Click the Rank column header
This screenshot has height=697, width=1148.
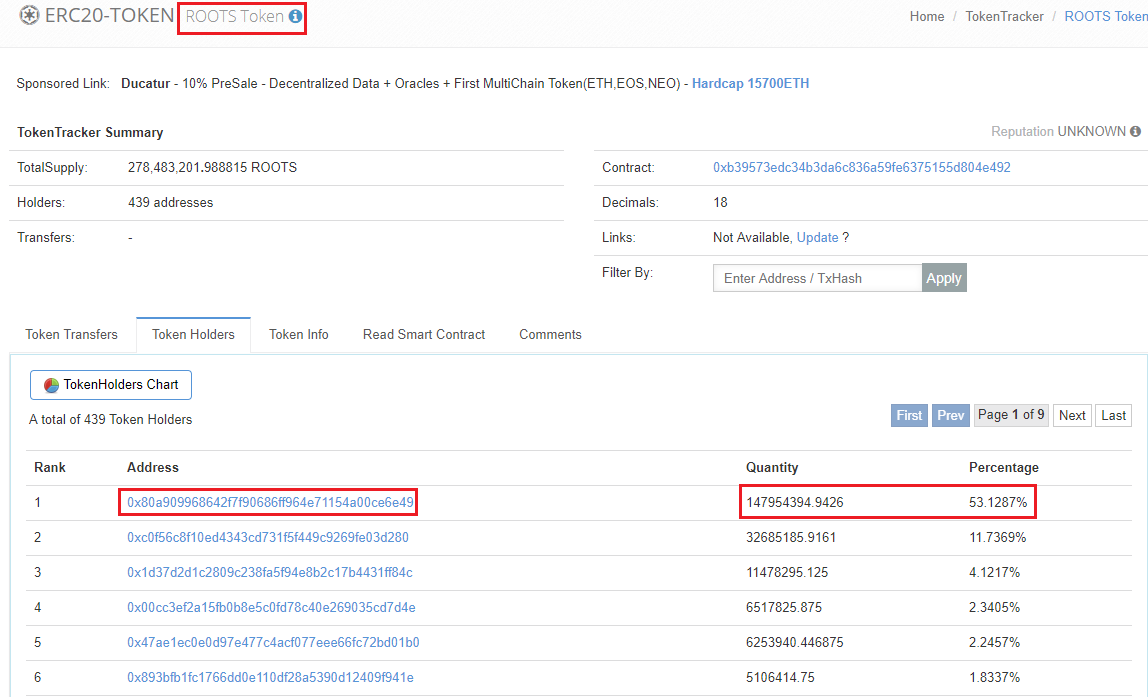[50, 468]
